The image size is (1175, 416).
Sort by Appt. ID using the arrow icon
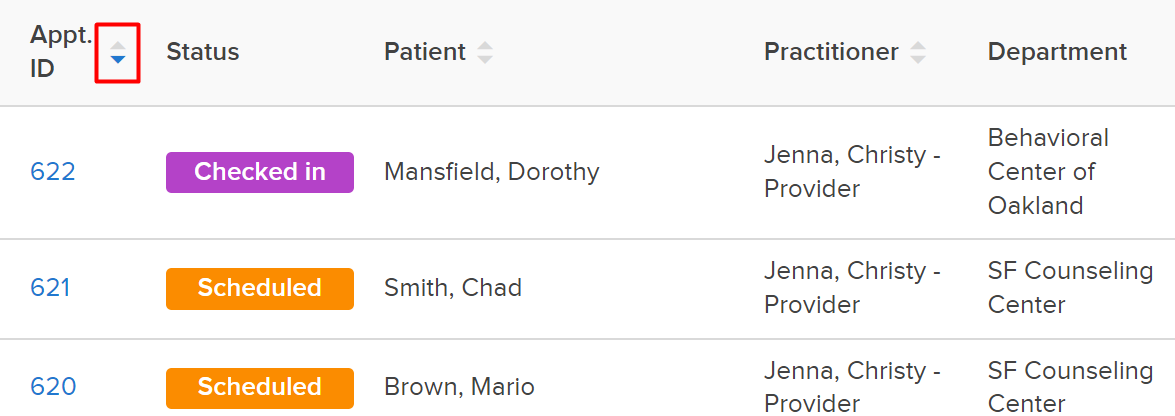click(118, 52)
